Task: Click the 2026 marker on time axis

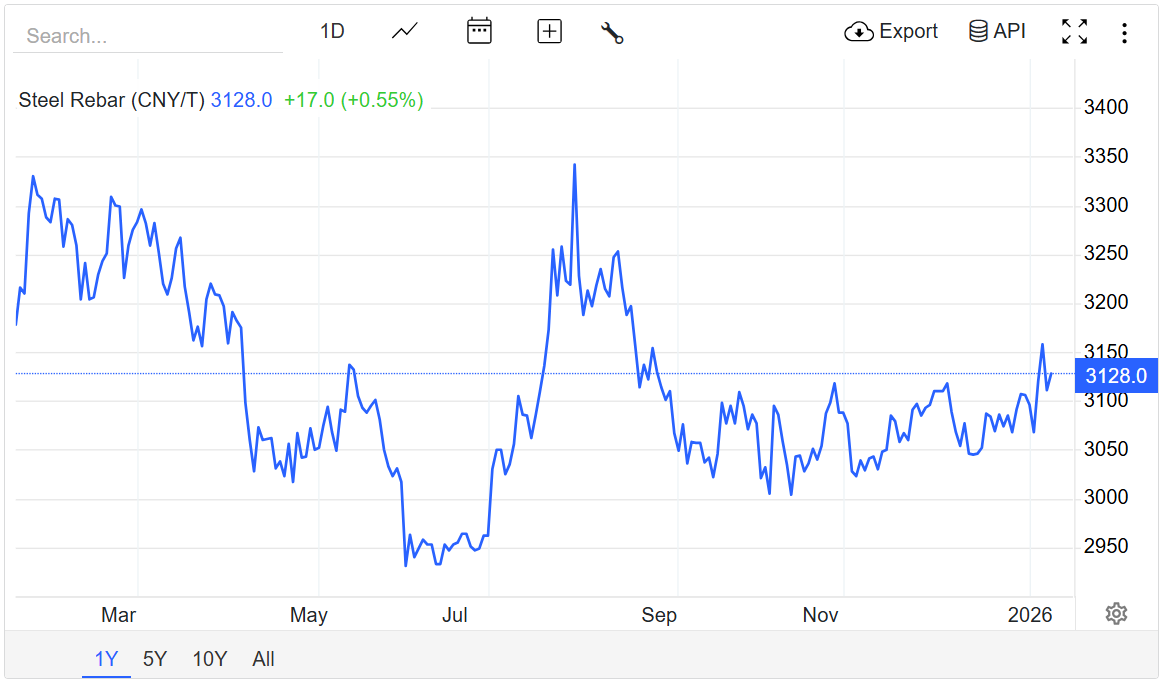Action: [x=1030, y=615]
